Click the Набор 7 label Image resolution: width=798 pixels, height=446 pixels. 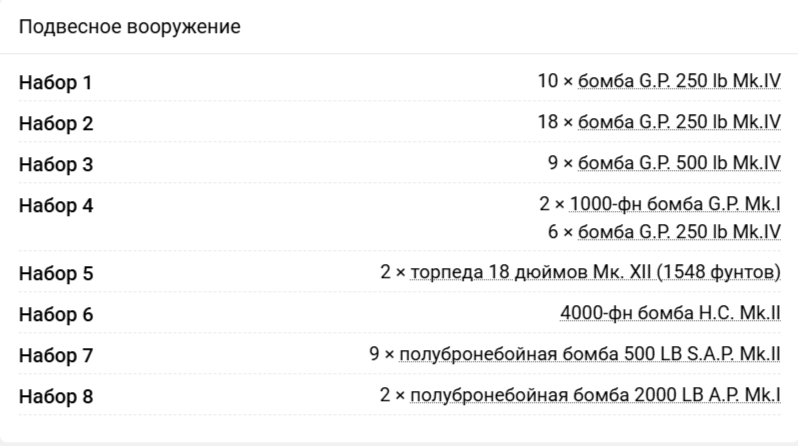coord(55,356)
